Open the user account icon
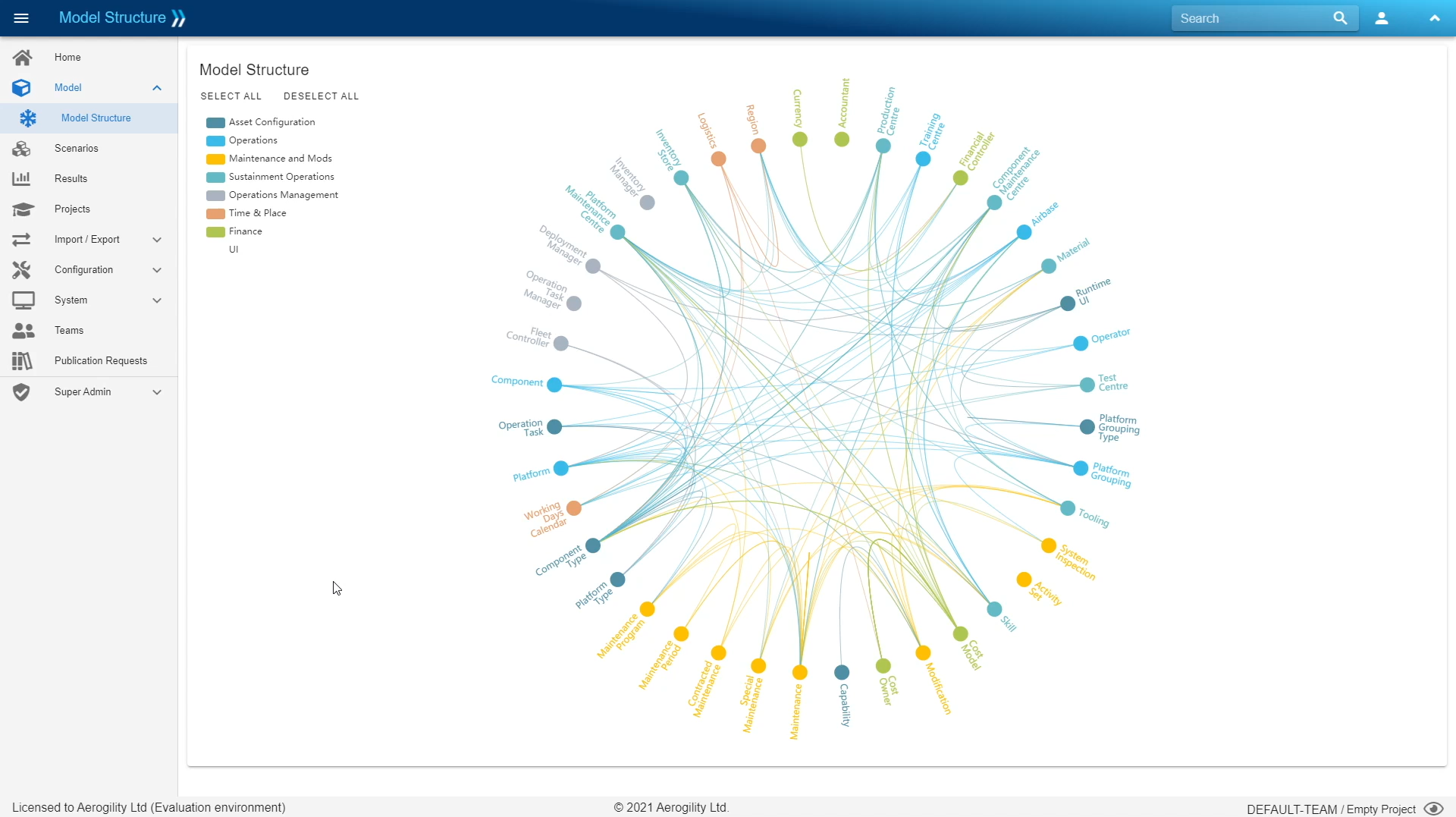 (x=1381, y=18)
